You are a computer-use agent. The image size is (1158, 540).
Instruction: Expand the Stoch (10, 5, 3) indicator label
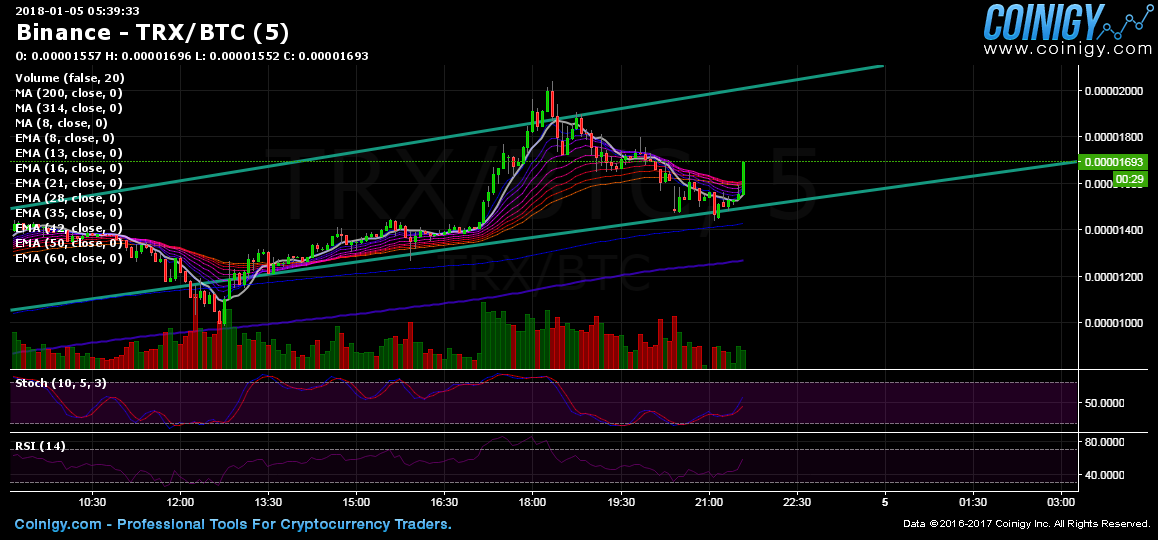[61, 383]
